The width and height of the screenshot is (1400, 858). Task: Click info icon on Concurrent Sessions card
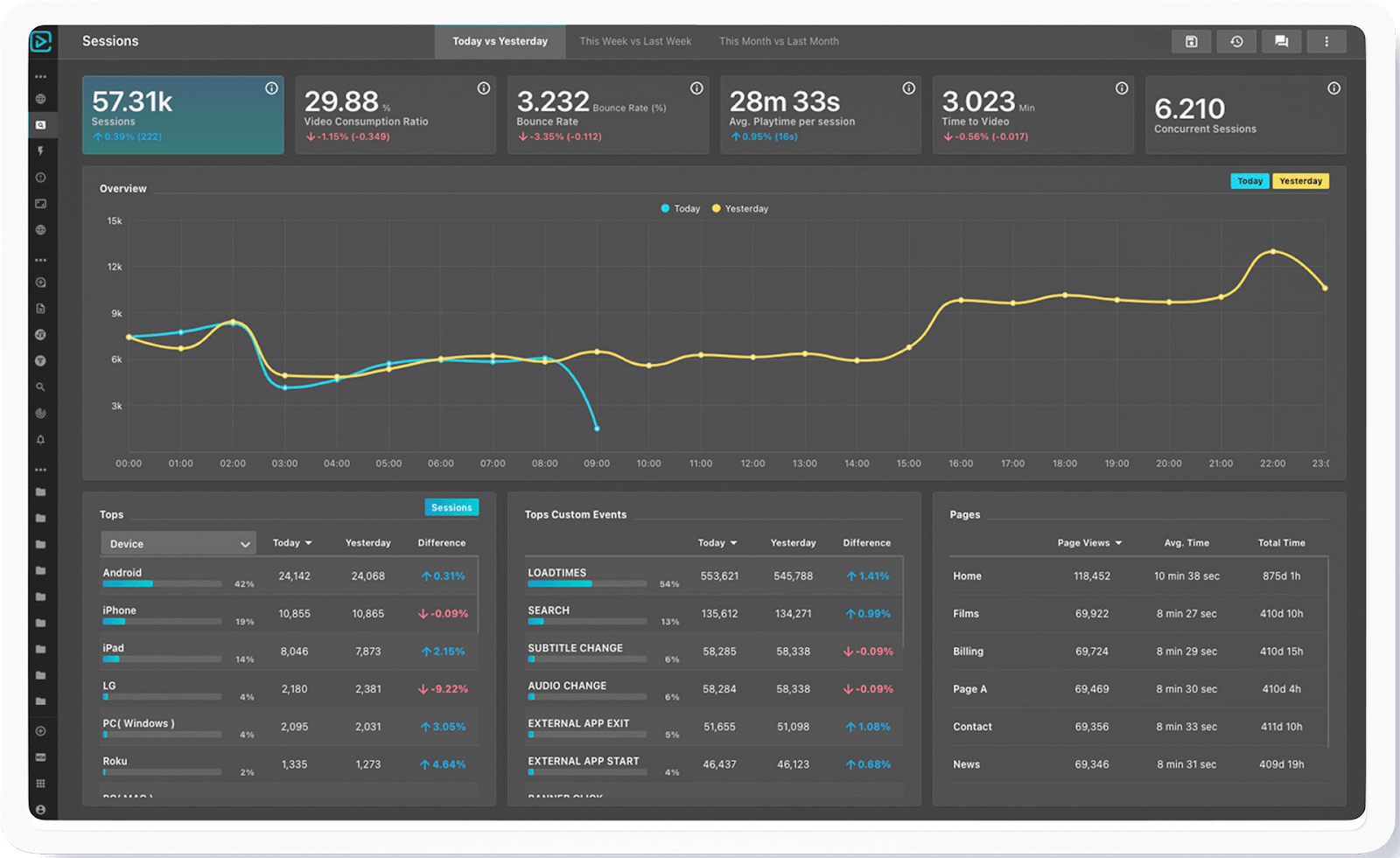1333,88
